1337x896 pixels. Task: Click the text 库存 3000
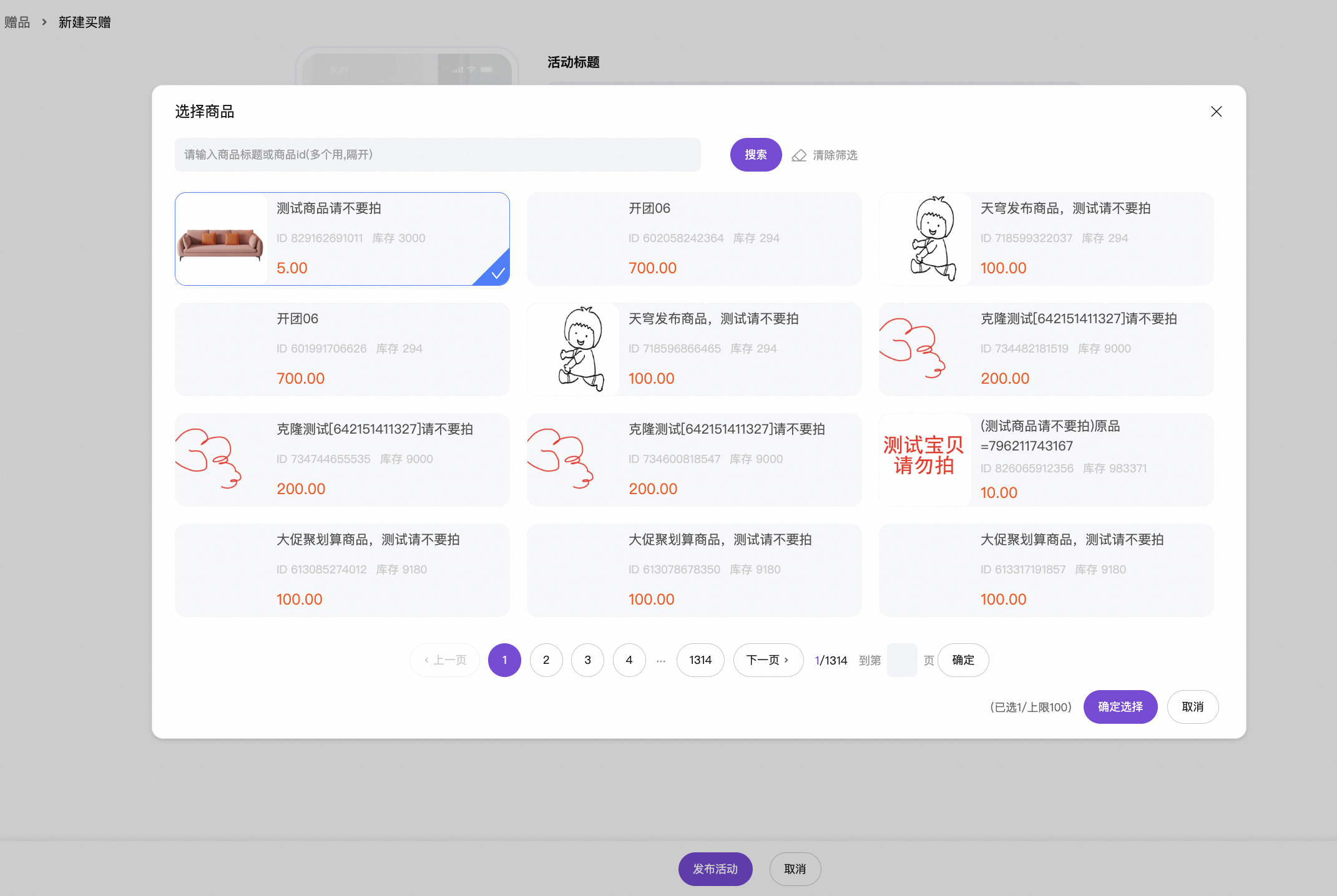point(399,238)
